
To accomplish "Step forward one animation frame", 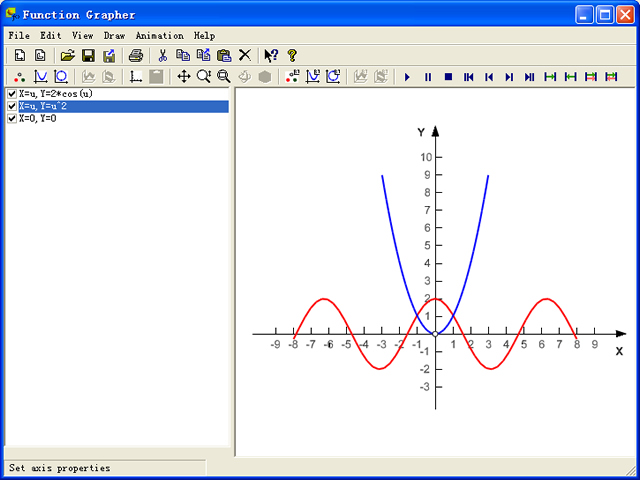I will click(509, 77).
